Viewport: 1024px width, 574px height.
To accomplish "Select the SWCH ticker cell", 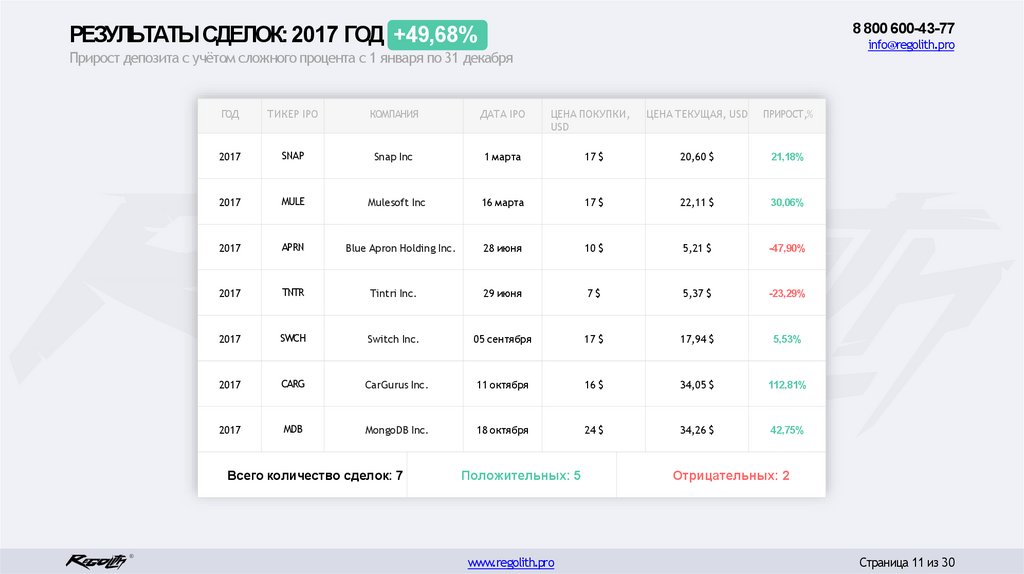I will tap(293, 338).
